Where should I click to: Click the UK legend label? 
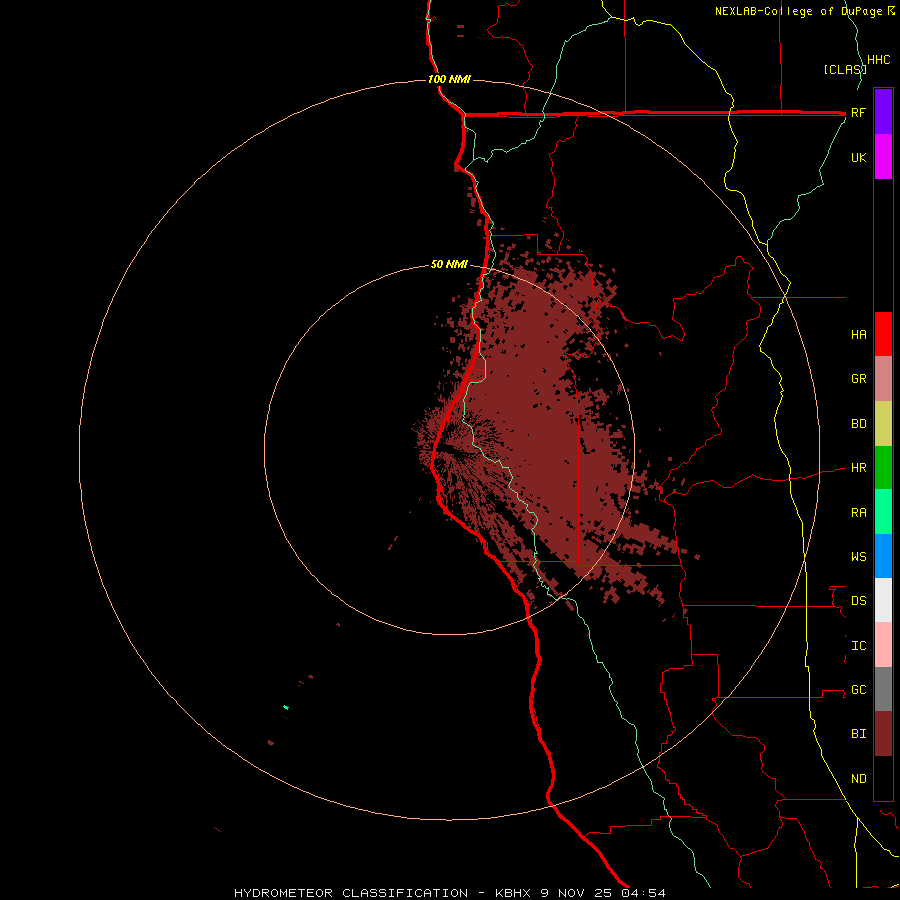pos(859,157)
